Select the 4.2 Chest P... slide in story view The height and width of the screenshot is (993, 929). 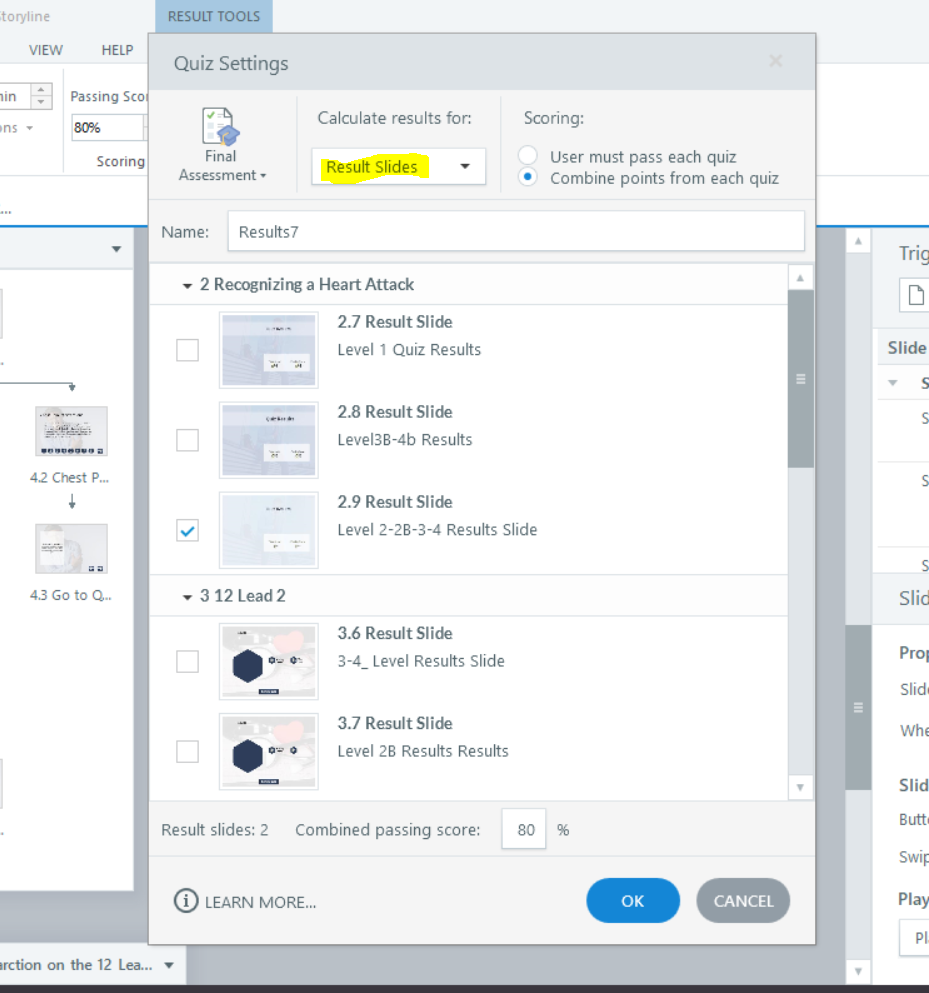[x=71, y=431]
